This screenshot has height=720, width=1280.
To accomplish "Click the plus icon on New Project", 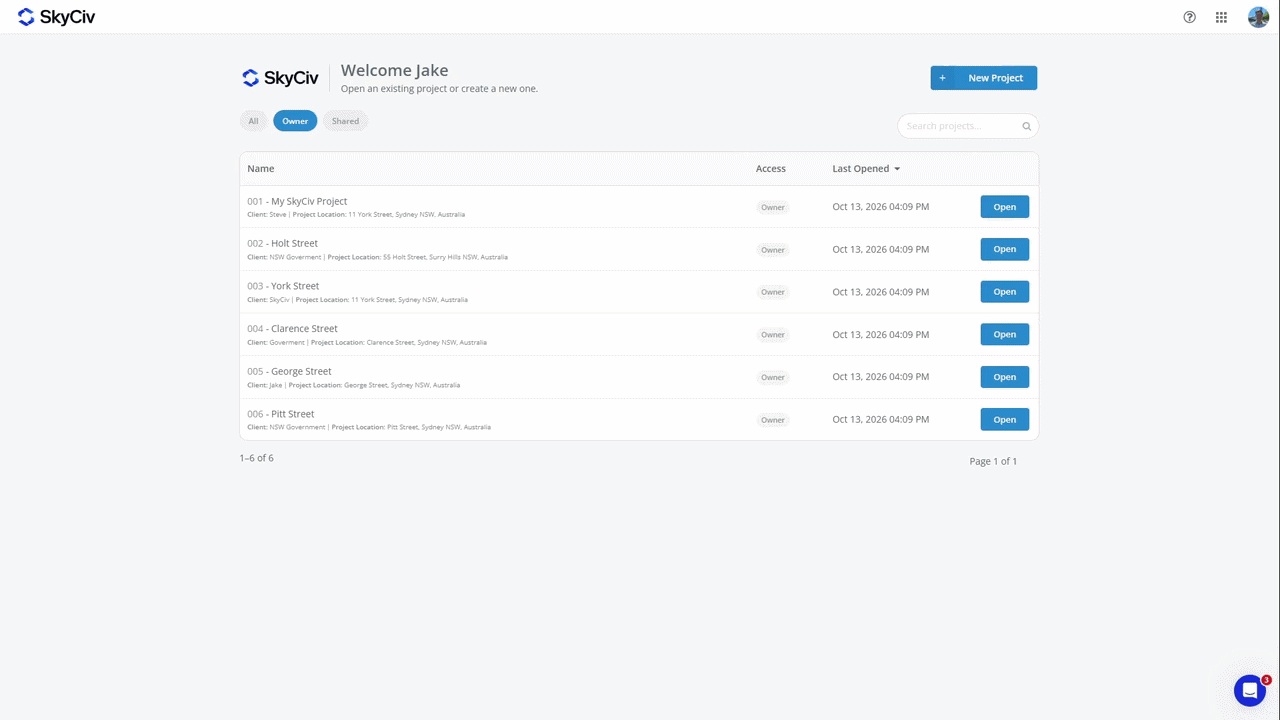I will coord(942,78).
